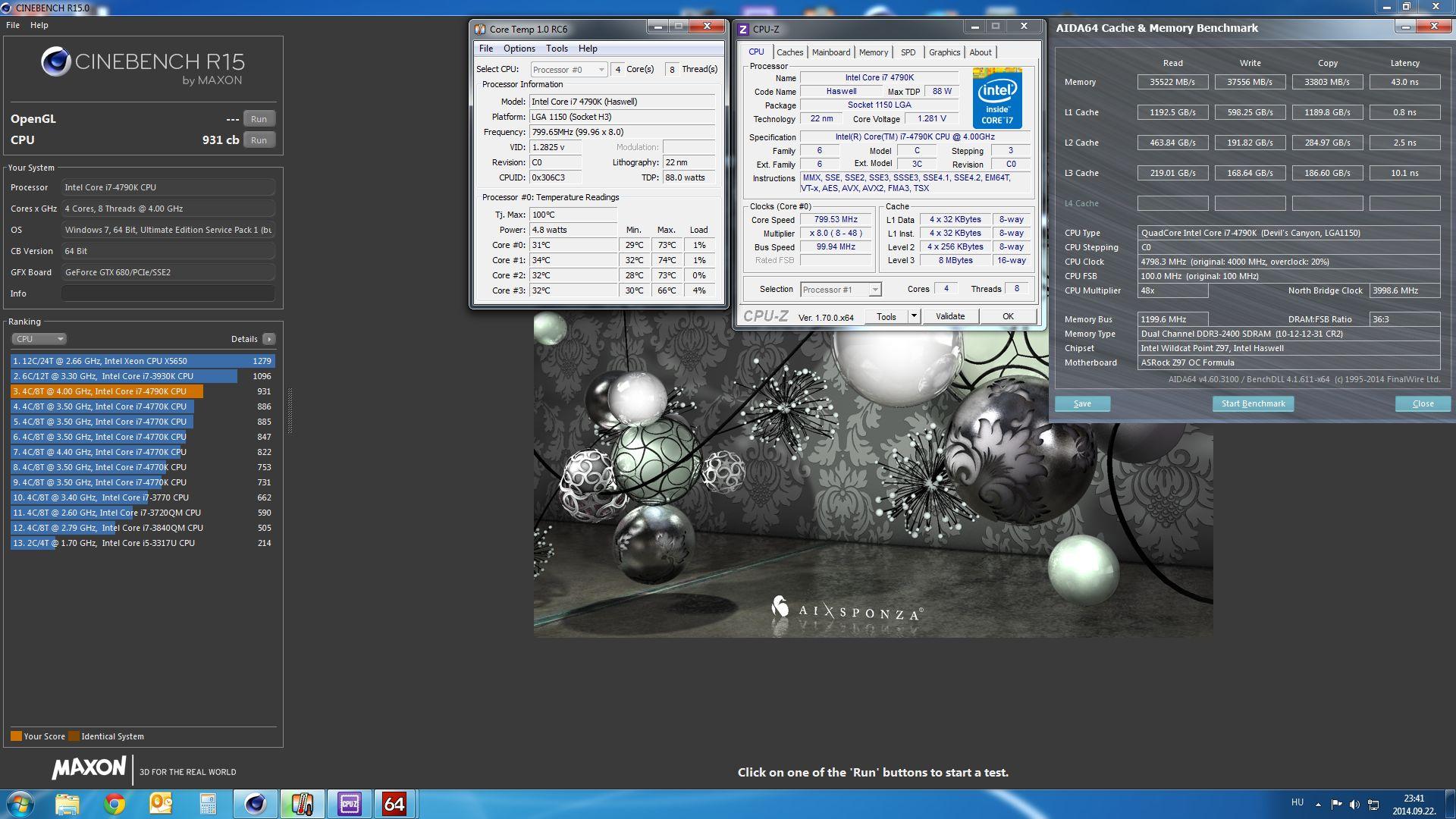Click Core #0 temperature 31°C in Core Temp
Screen dimensions: 1456x819
[x=573, y=245]
